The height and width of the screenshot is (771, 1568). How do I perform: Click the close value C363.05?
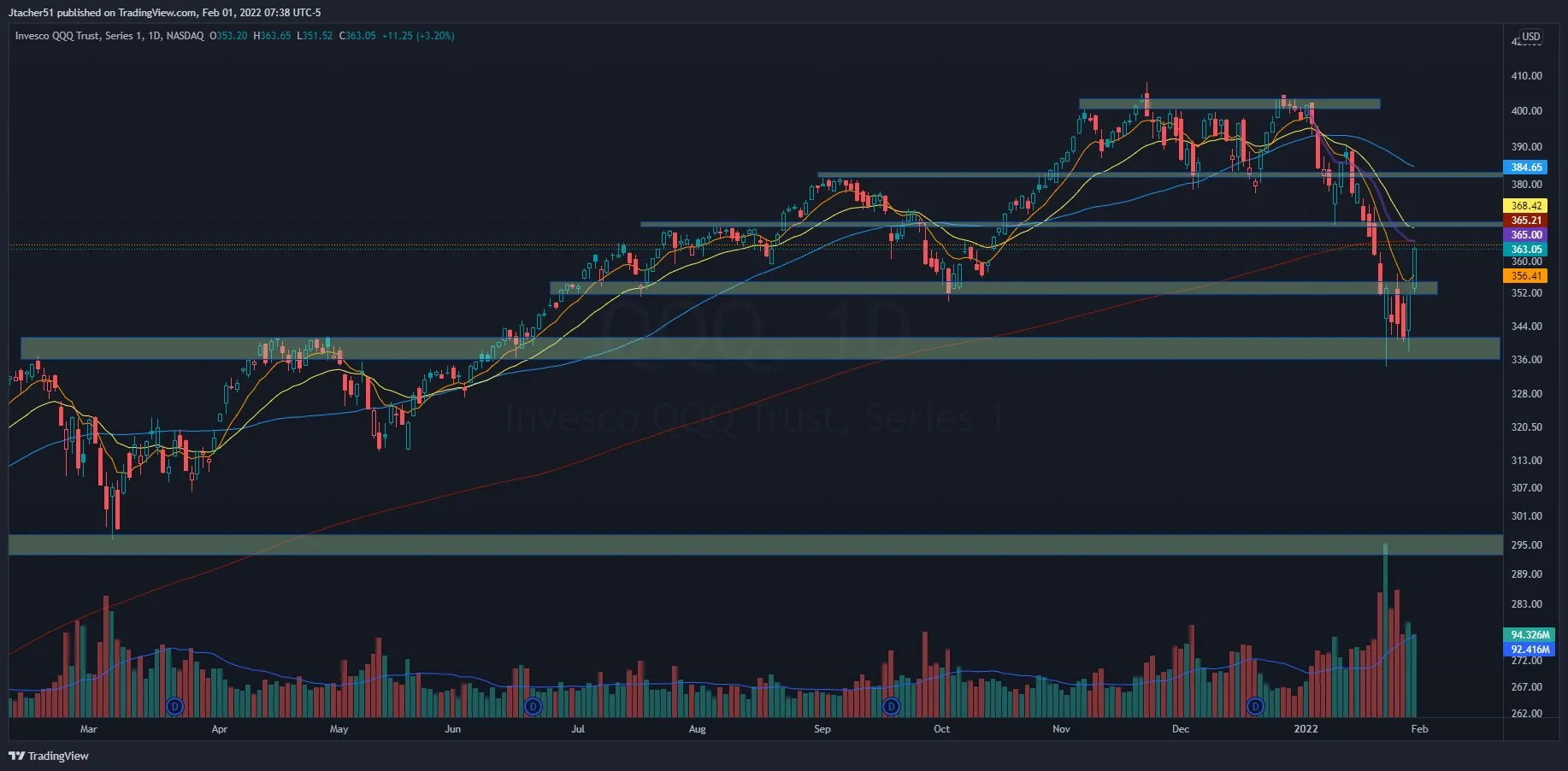tap(357, 36)
